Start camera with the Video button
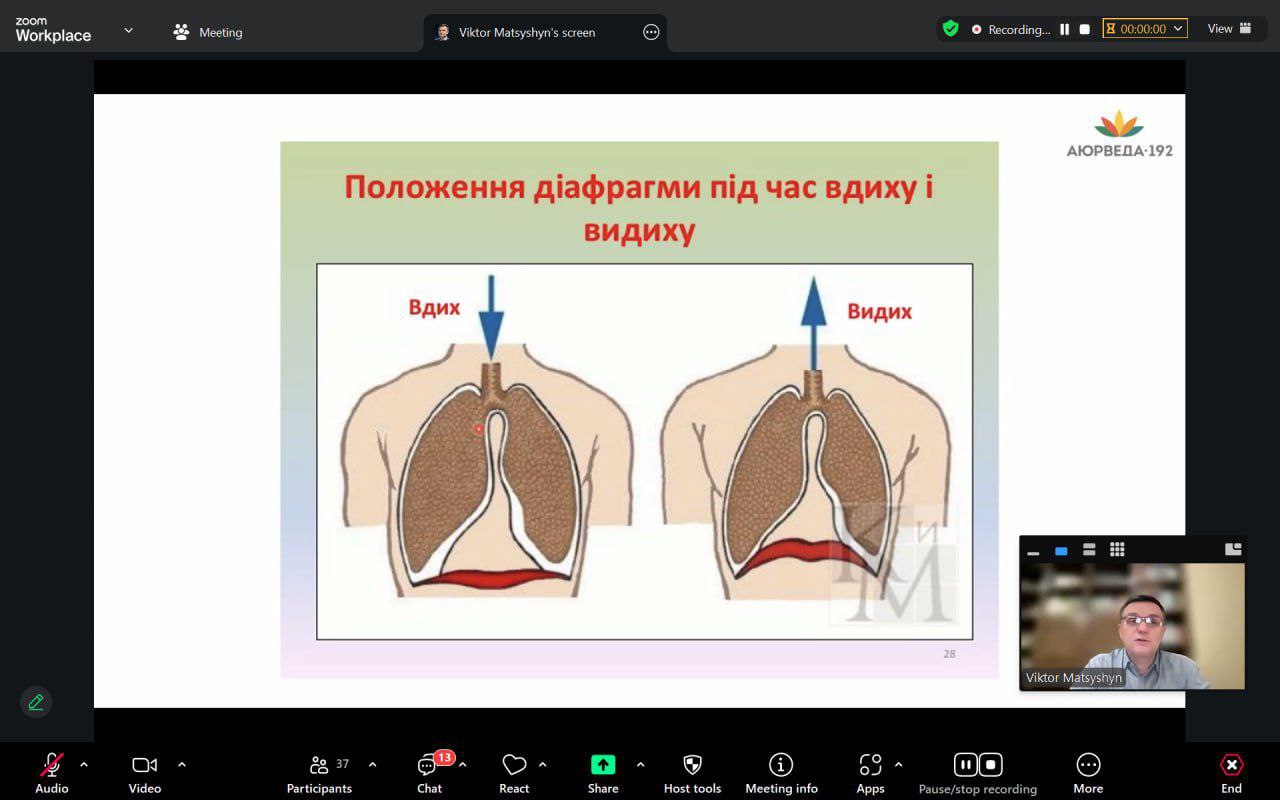This screenshot has height=800, width=1280. pyautogui.click(x=144, y=766)
